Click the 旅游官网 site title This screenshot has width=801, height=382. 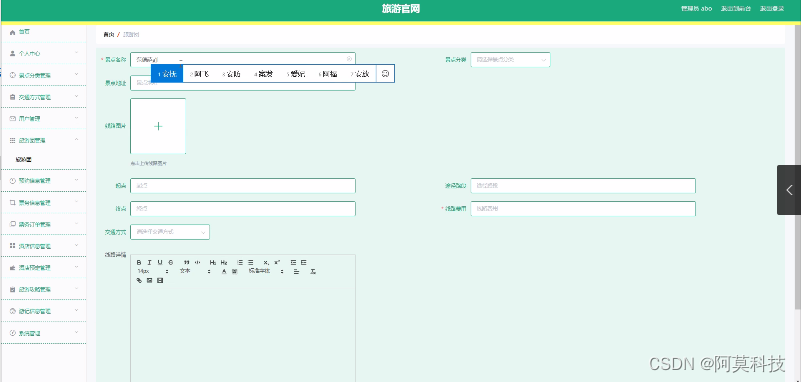[x=401, y=9]
